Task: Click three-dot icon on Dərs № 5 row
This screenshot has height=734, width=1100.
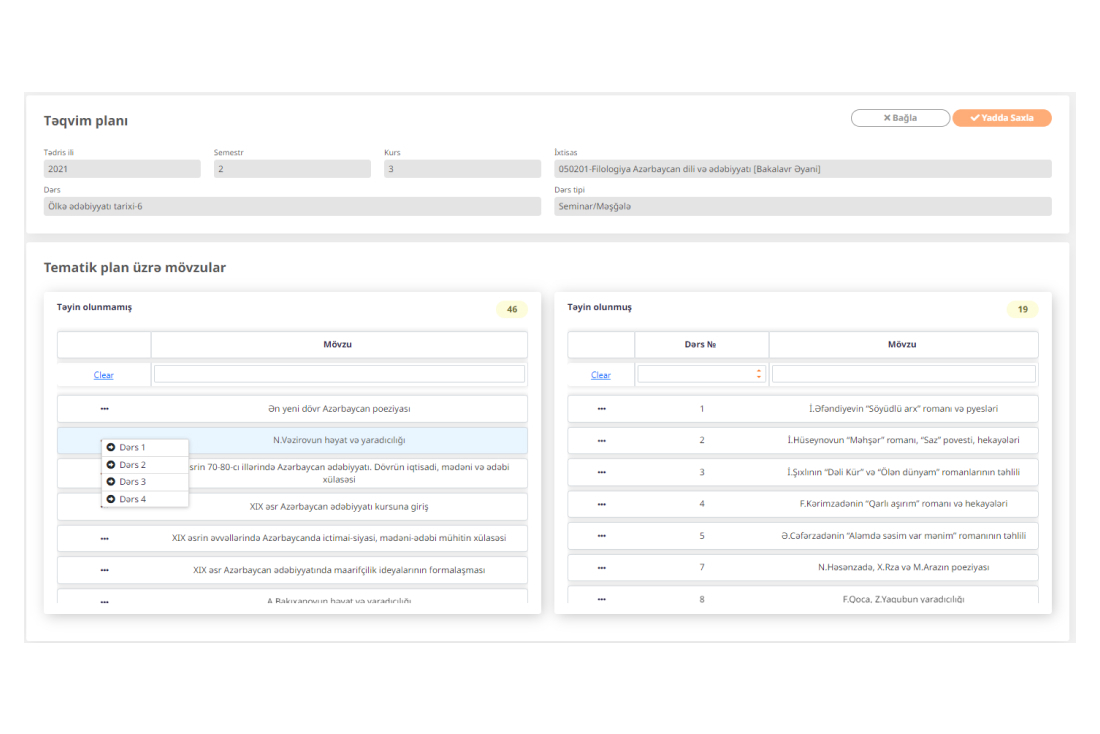Action: [x=601, y=536]
